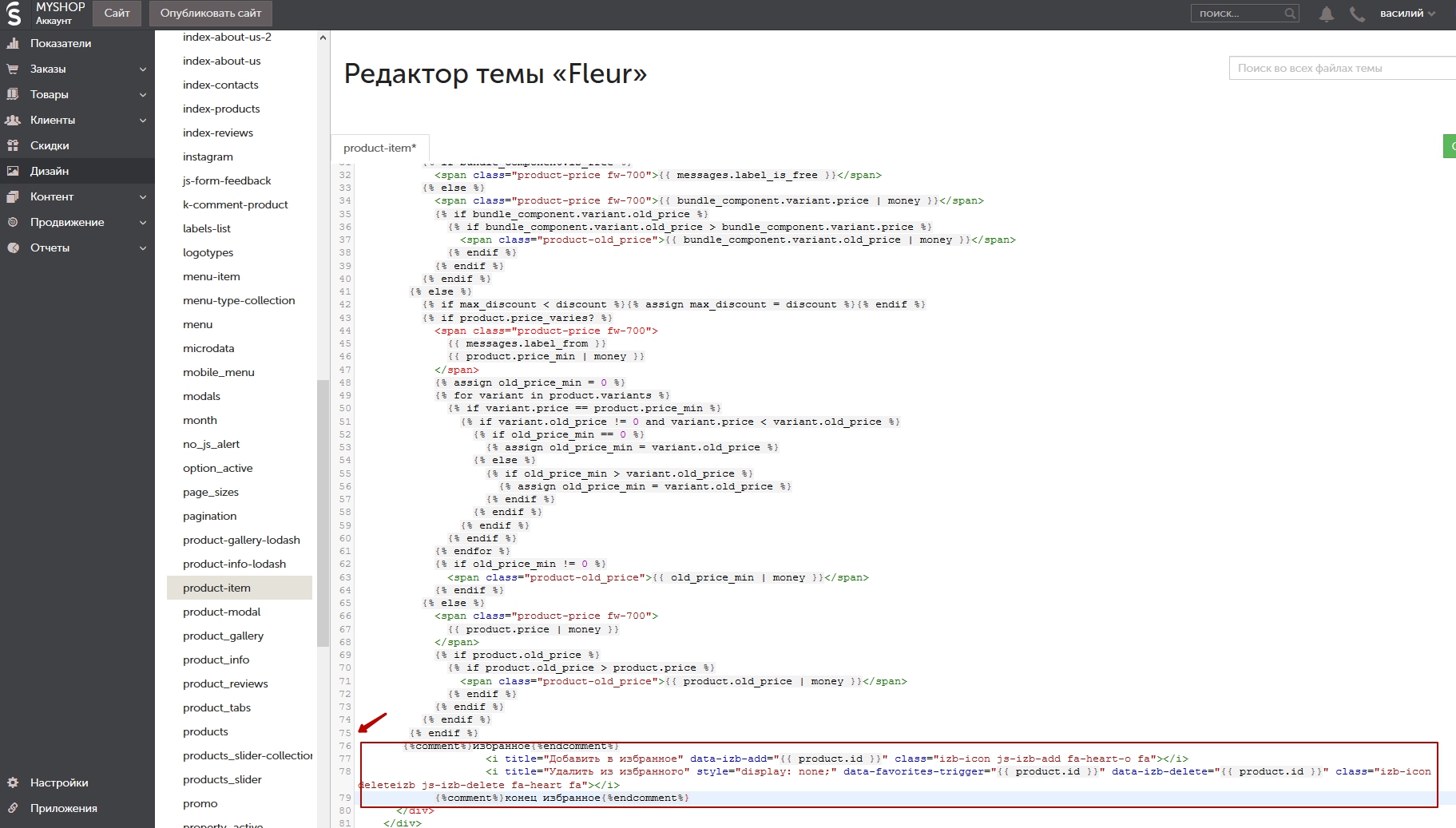1456x828 pixels.
Task: Open the option_active file
Action: [217, 468]
